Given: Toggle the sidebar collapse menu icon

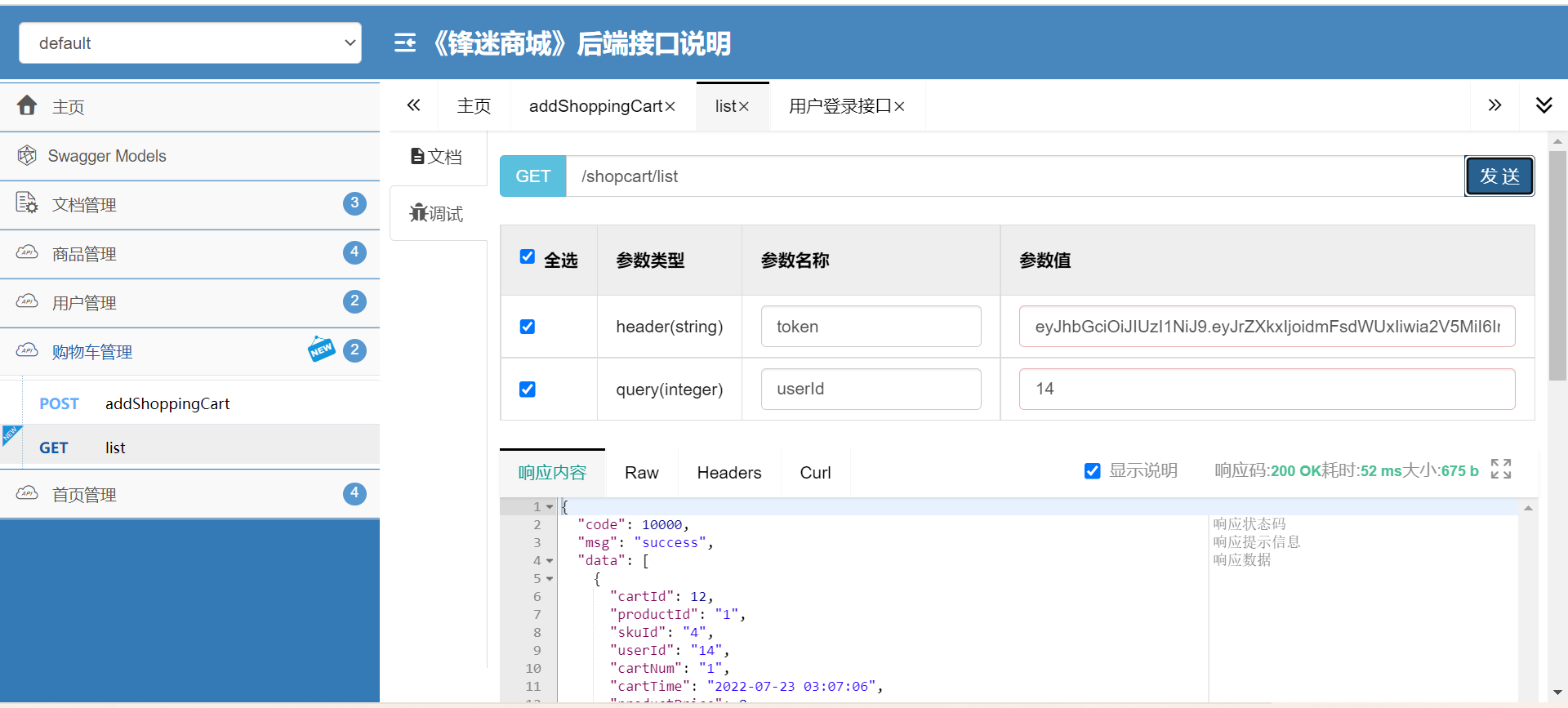Looking at the screenshot, I should pyautogui.click(x=405, y=43).
